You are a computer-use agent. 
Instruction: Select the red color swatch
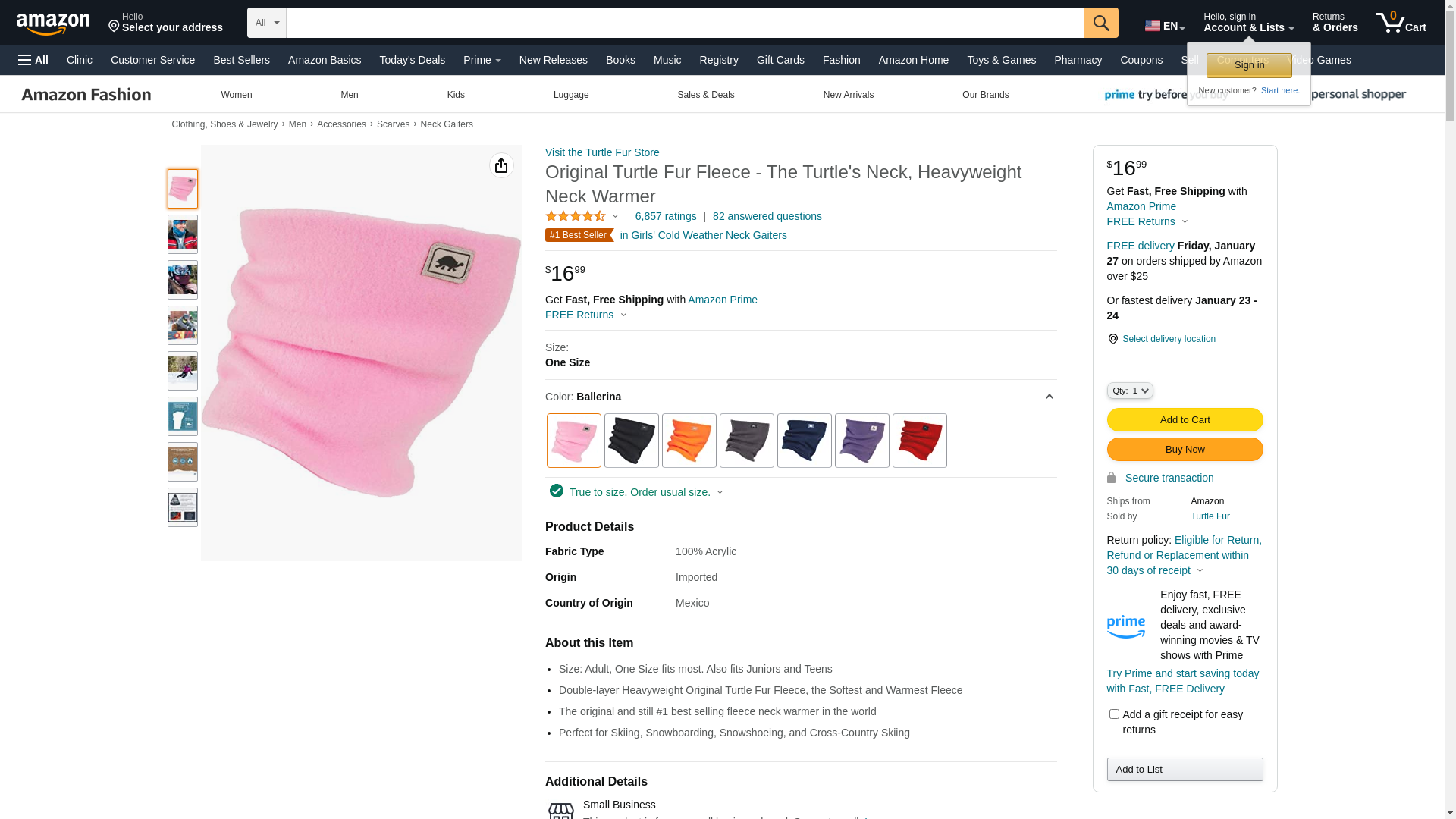coord(919,441)
